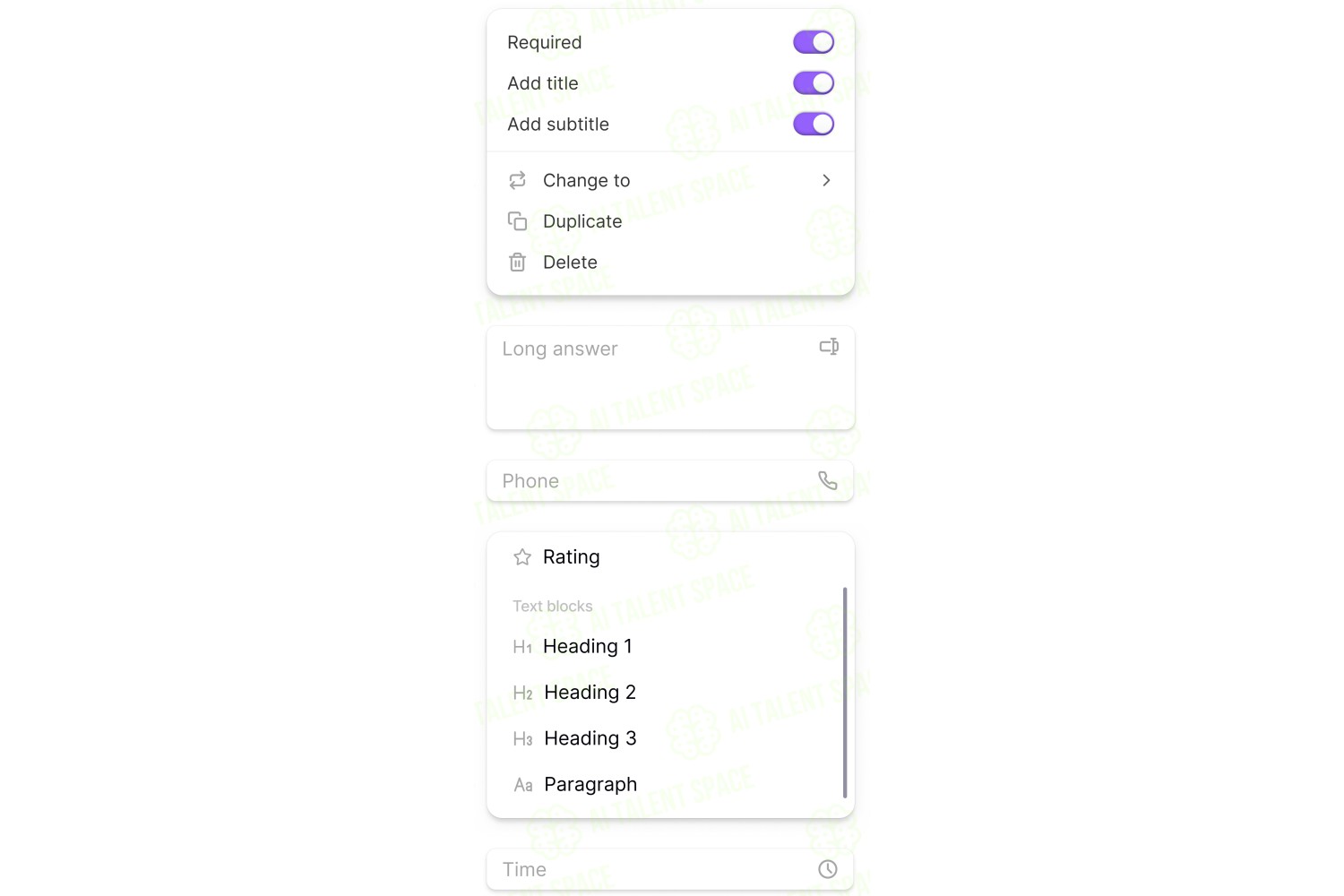Choose Delete in the options menu
Image resolution: width=1344 pixels, height=896 pixels.
click(670, 262)
